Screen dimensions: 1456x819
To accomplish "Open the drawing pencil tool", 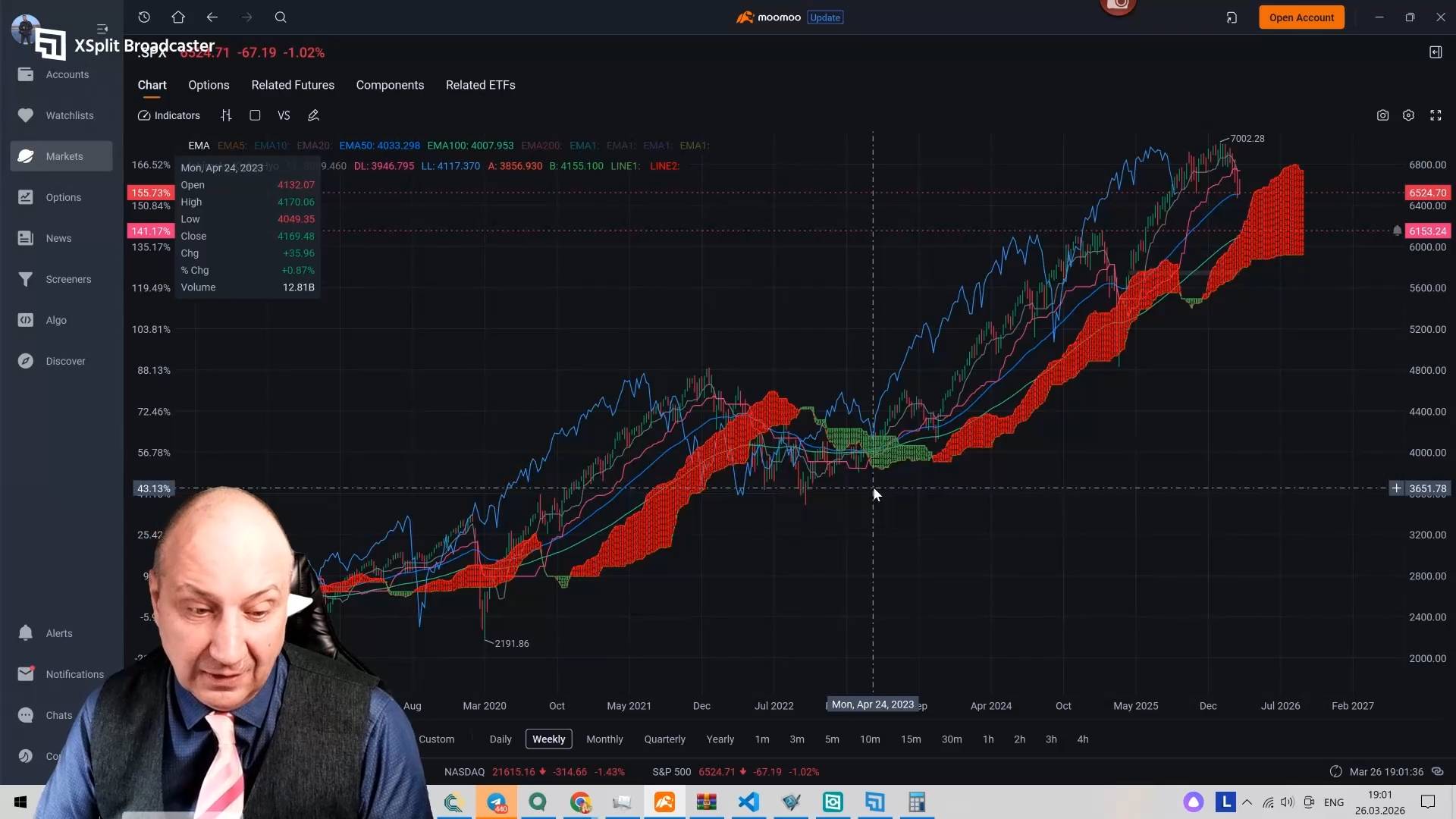I will tap(313, 115).
